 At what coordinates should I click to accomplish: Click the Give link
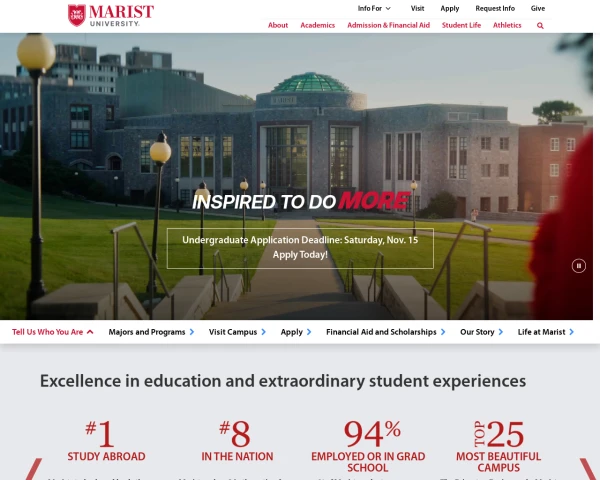(x=538, y=8)
